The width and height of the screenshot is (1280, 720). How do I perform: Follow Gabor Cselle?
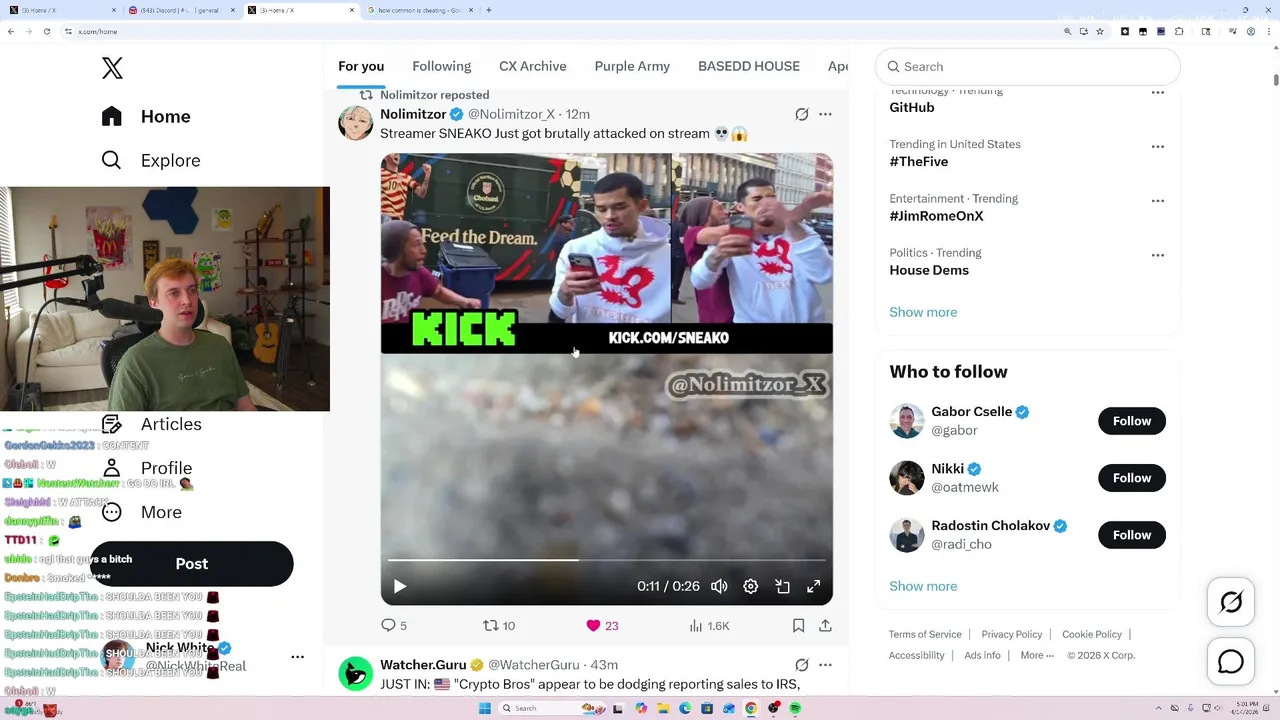pos(1132,421)
